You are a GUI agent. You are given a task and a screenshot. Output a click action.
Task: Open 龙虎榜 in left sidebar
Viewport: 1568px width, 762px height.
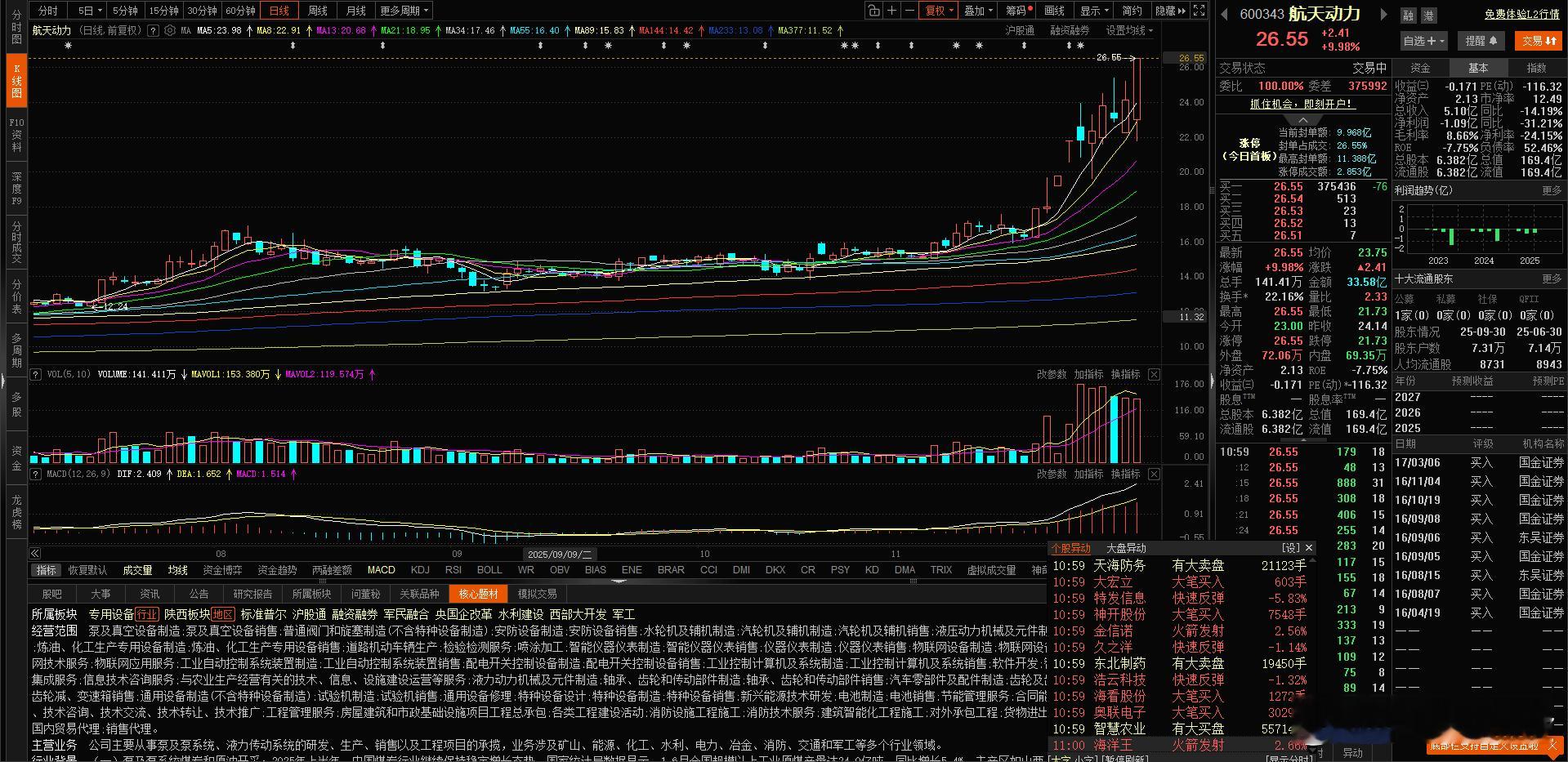(16, 512)
